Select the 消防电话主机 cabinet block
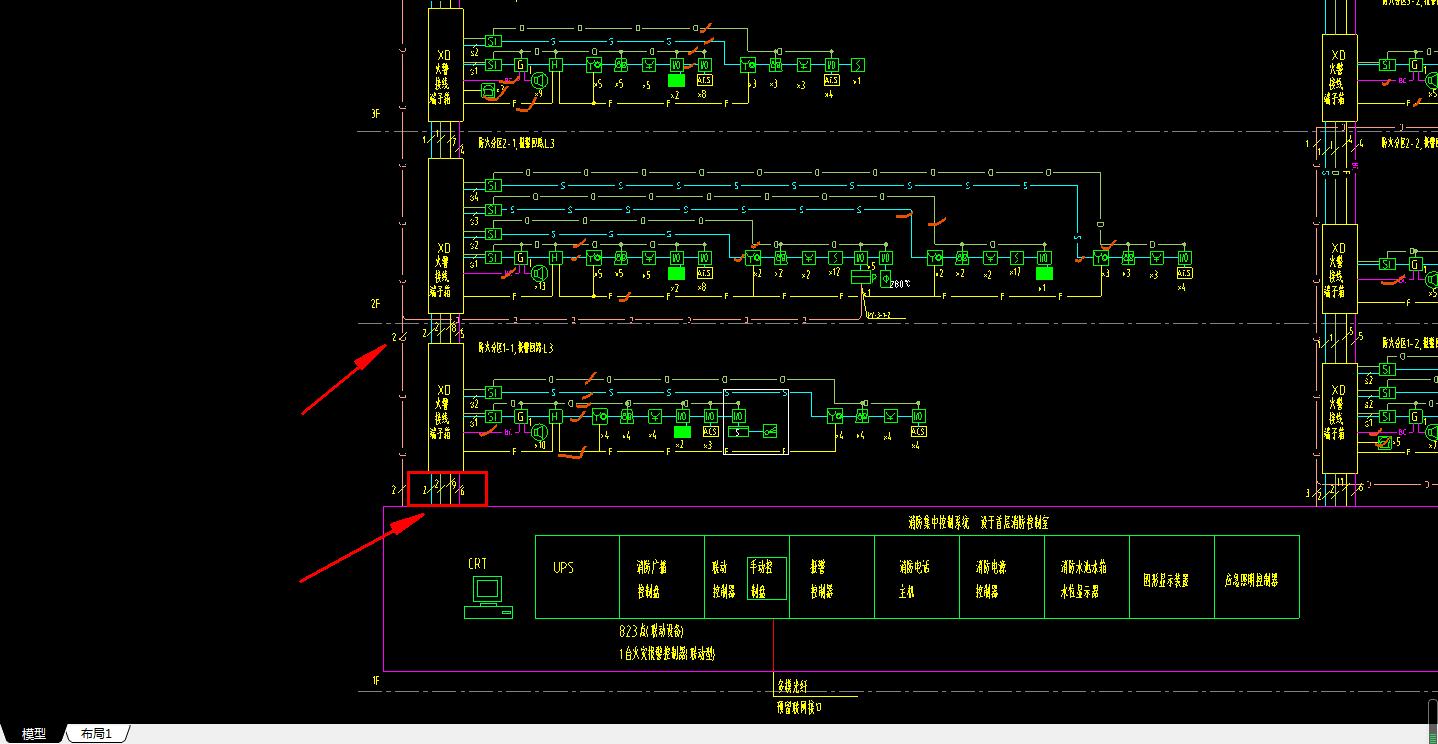This screenshot has width=1438, height=744. point(917,577)
